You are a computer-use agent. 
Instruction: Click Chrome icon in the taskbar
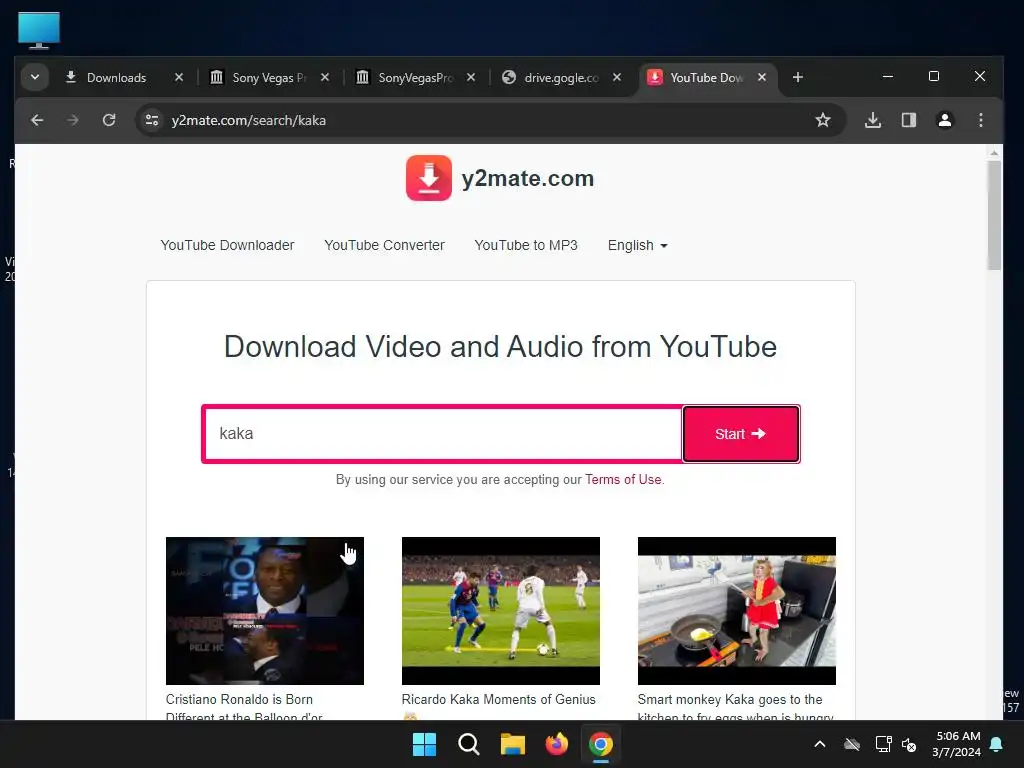click(600, 744)
